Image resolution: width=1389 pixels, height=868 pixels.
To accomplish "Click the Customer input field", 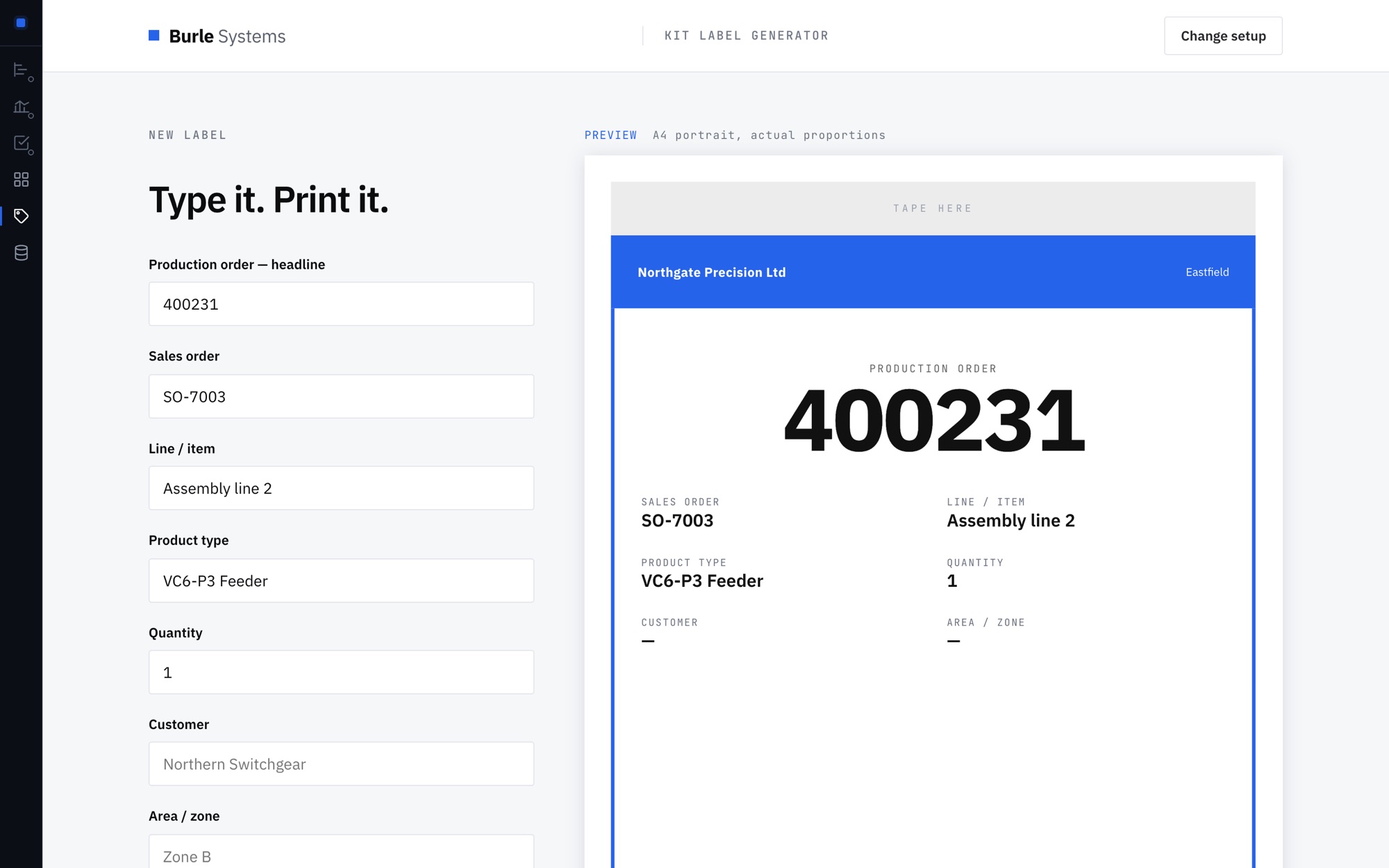I will pyautogui.click(x=341, y=764).
